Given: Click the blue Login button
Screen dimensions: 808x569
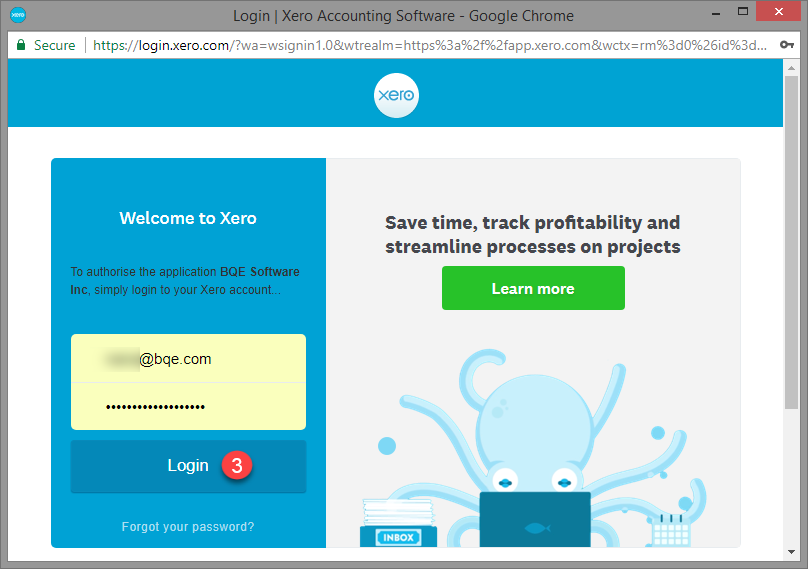Looking at the screenshot, I should [x=189, y=466].
